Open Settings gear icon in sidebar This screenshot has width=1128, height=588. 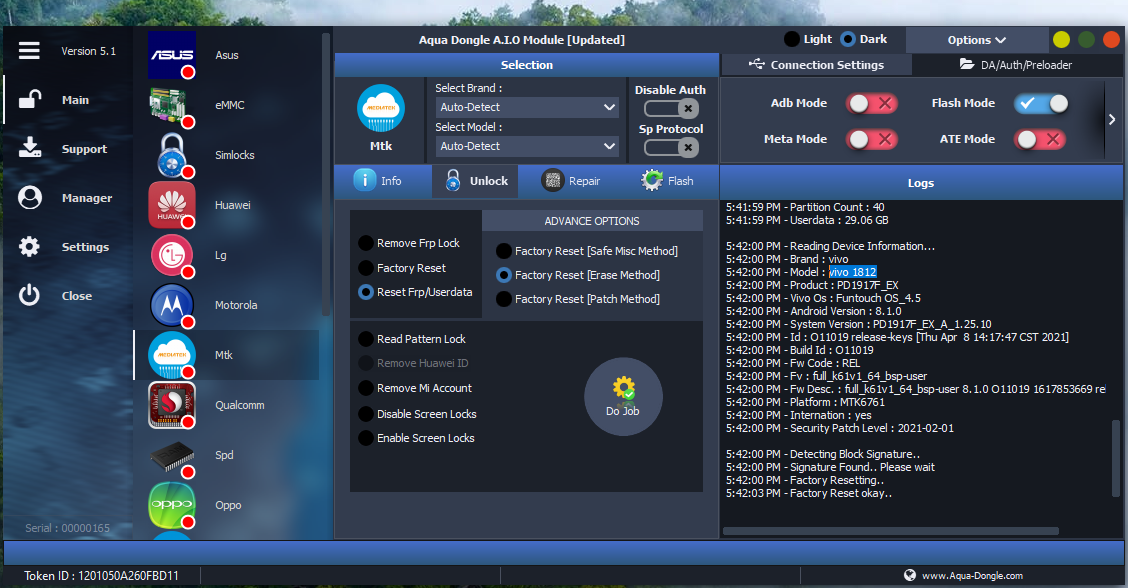point(29,246)
